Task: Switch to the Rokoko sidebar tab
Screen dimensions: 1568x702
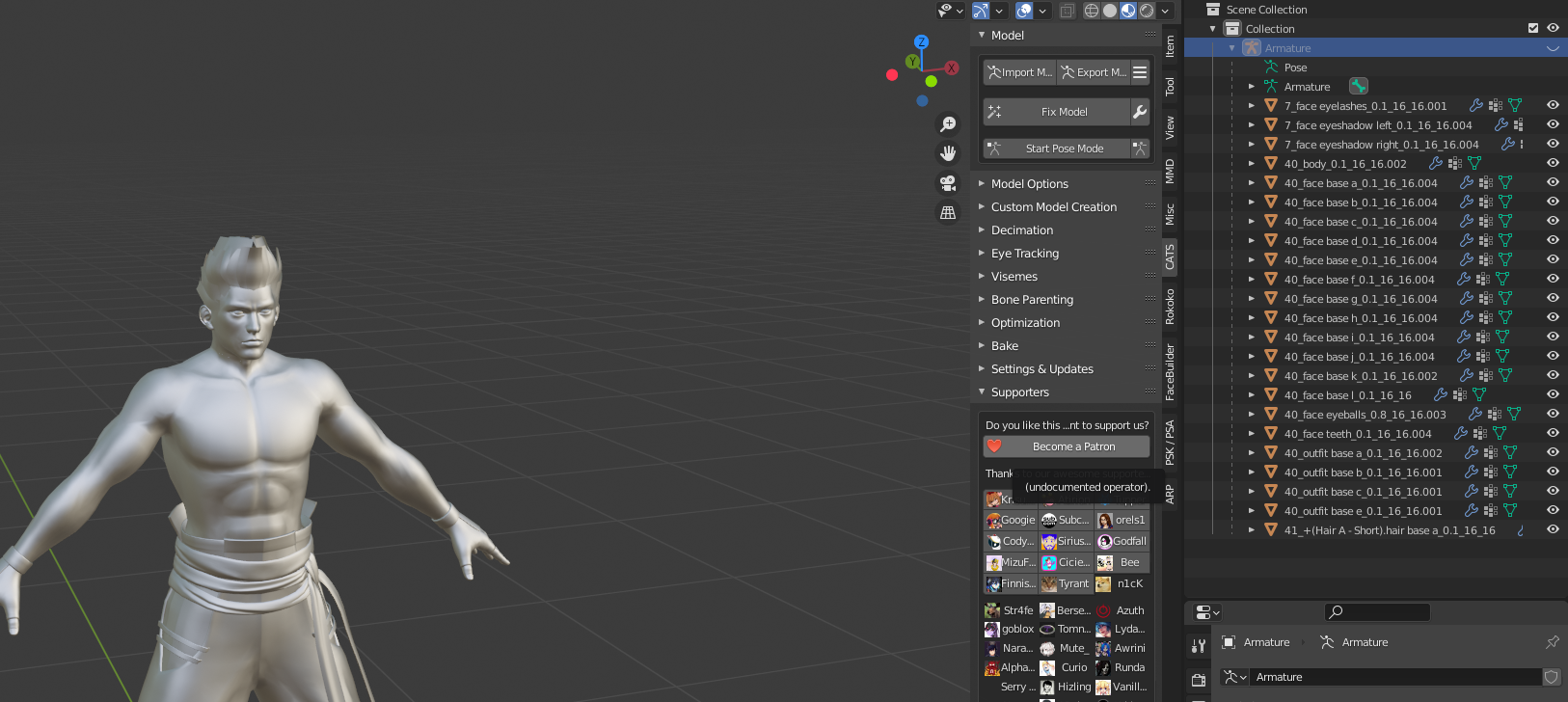Action: click(1170, 306)
